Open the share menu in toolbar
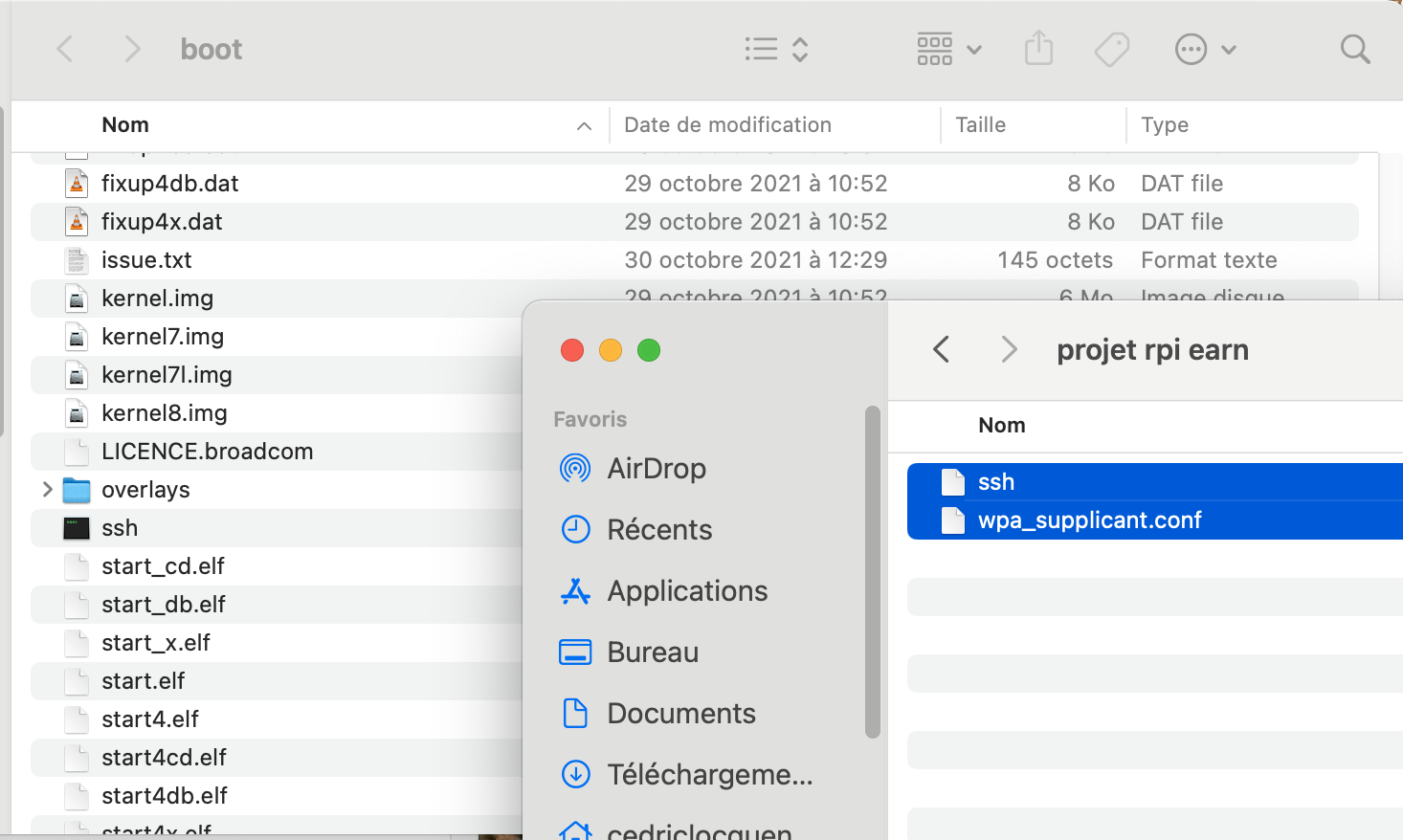 1038,49
